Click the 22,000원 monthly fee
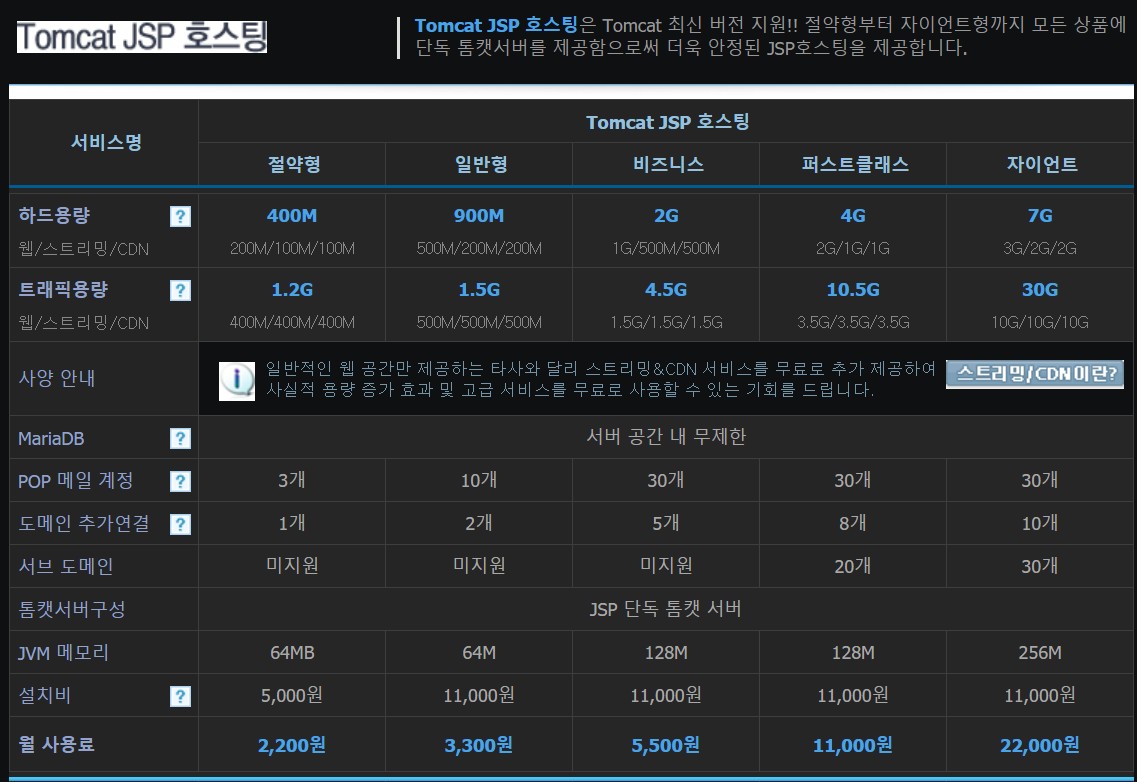This screenshot has height=782, width=1137. (x=1040, y=745)
